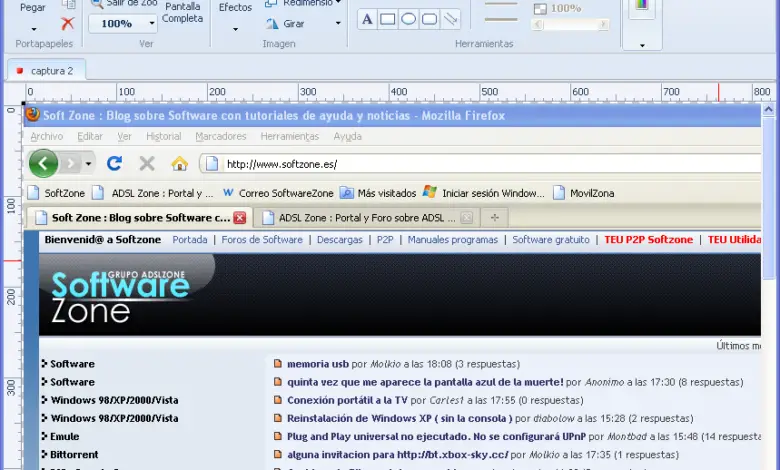Screen dimensions: 780x470
Task: Click the canvas vertical scrollbar up arrow
Action: (769, 109)
